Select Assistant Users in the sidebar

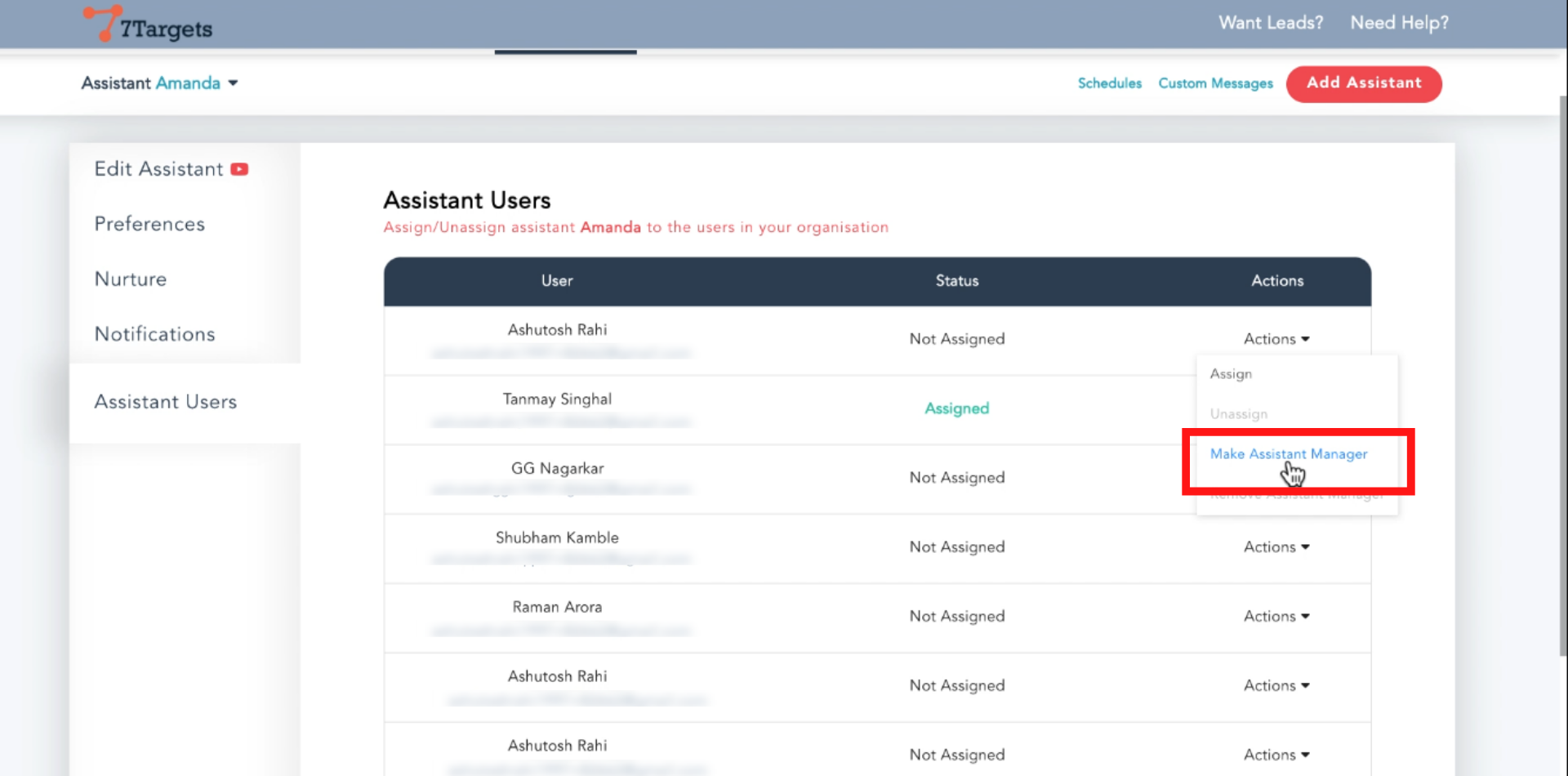pos(166,402)
